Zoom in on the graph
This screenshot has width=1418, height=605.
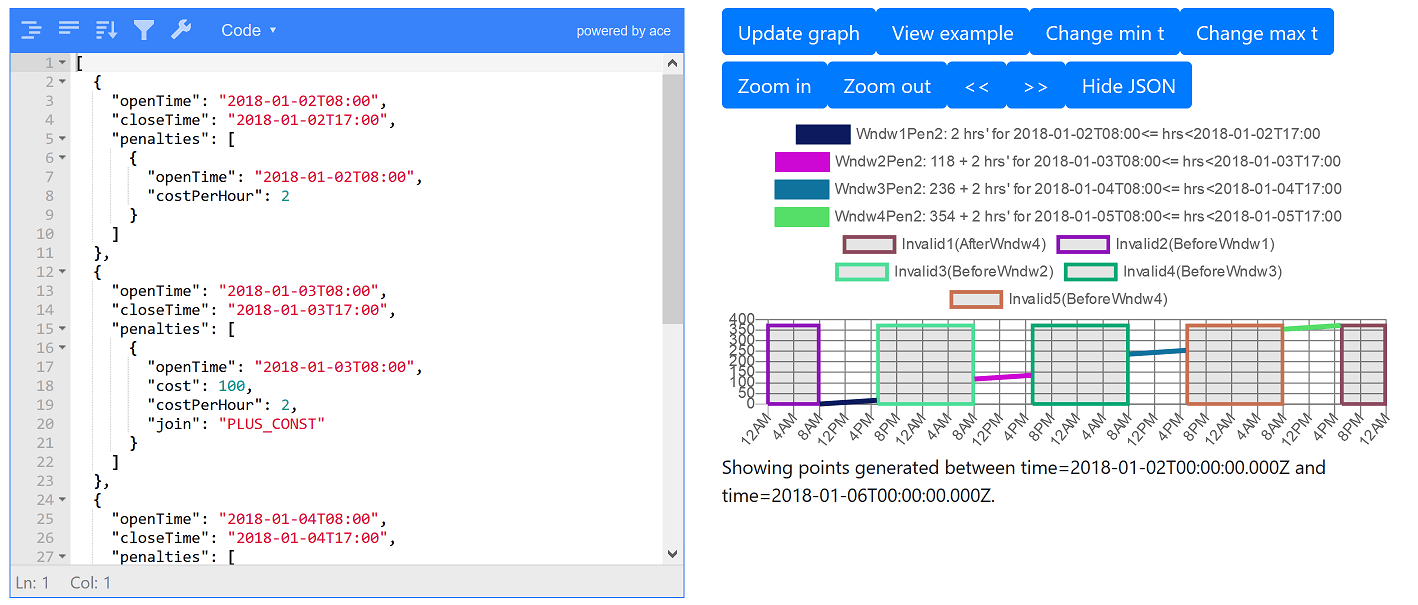[774, 86]
